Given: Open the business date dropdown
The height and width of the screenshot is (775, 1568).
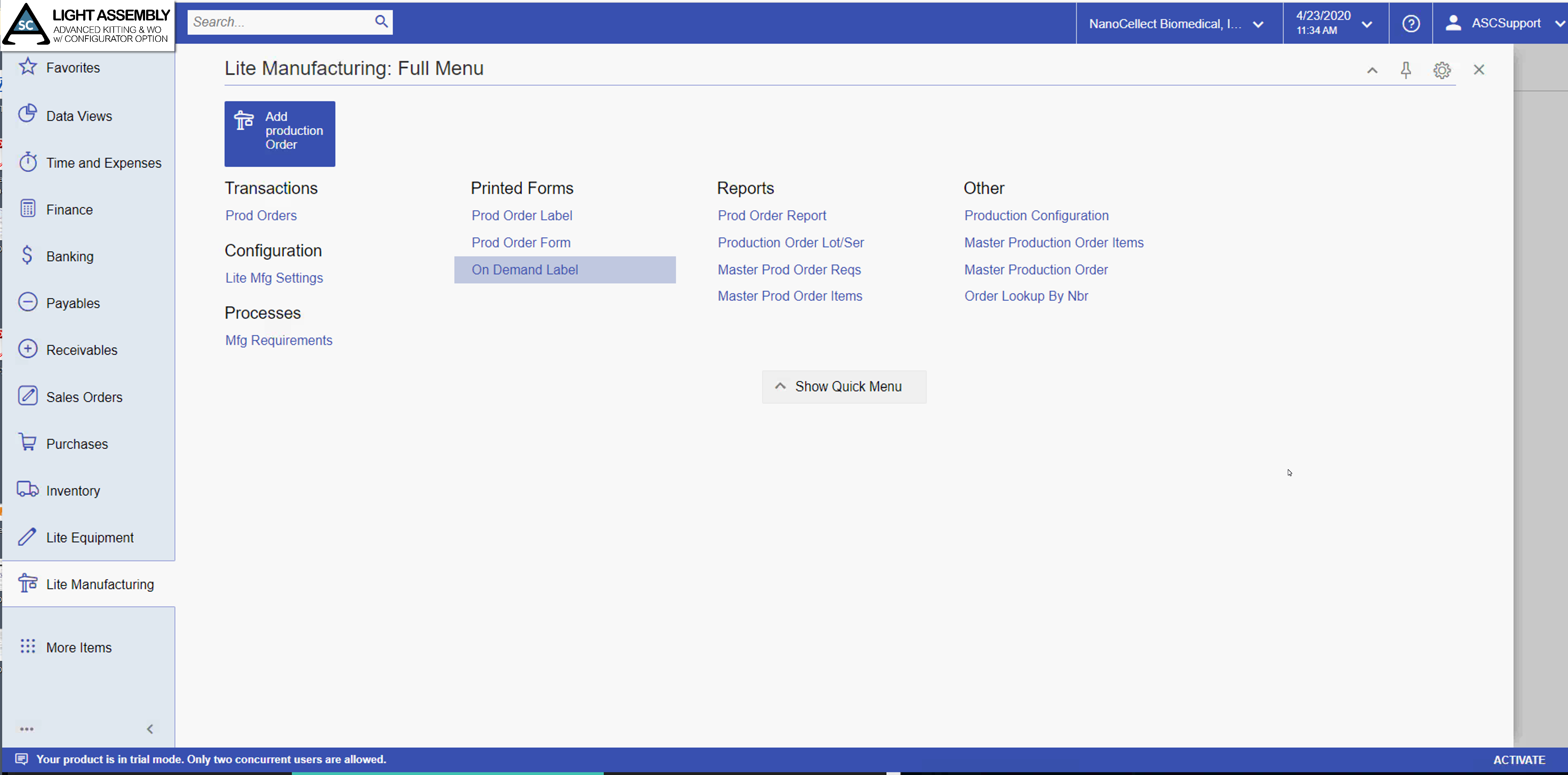Looking at the screenshot, I should pos(1335,24).
